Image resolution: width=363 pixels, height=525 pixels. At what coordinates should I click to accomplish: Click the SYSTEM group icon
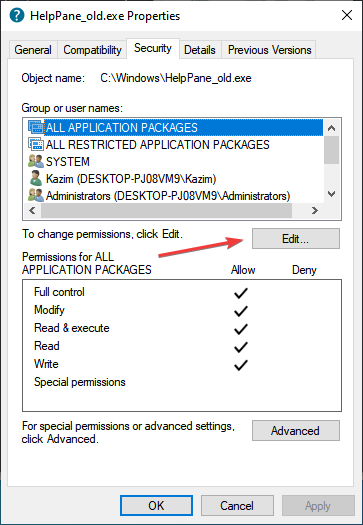(x=36, y=162)
